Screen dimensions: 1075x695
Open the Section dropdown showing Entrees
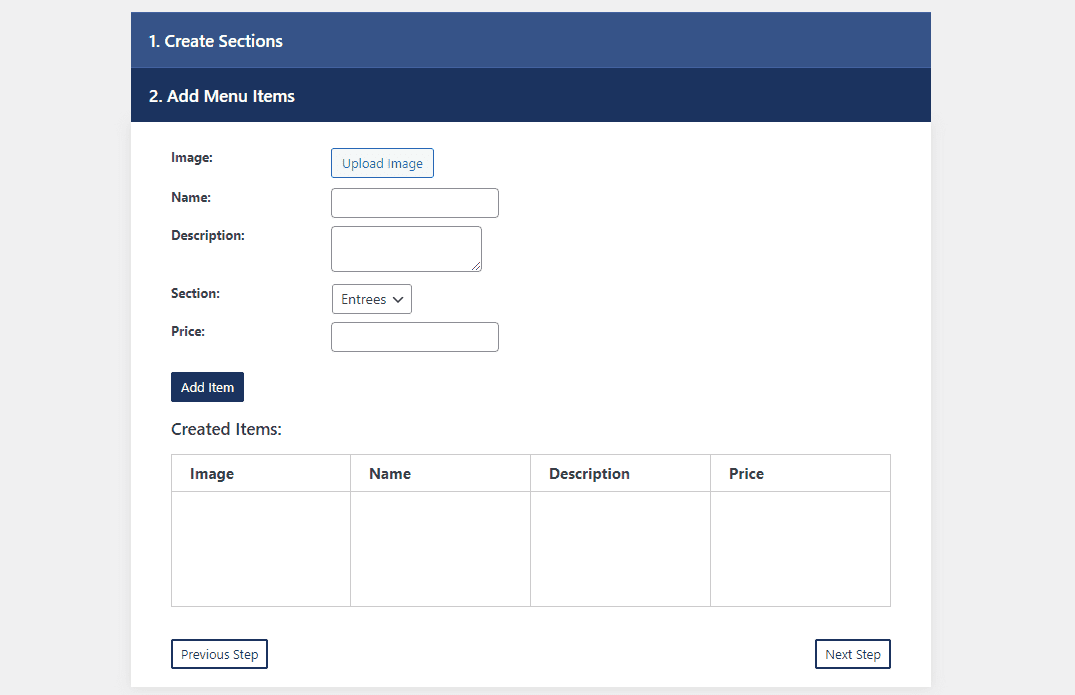[x=371, y=298]
